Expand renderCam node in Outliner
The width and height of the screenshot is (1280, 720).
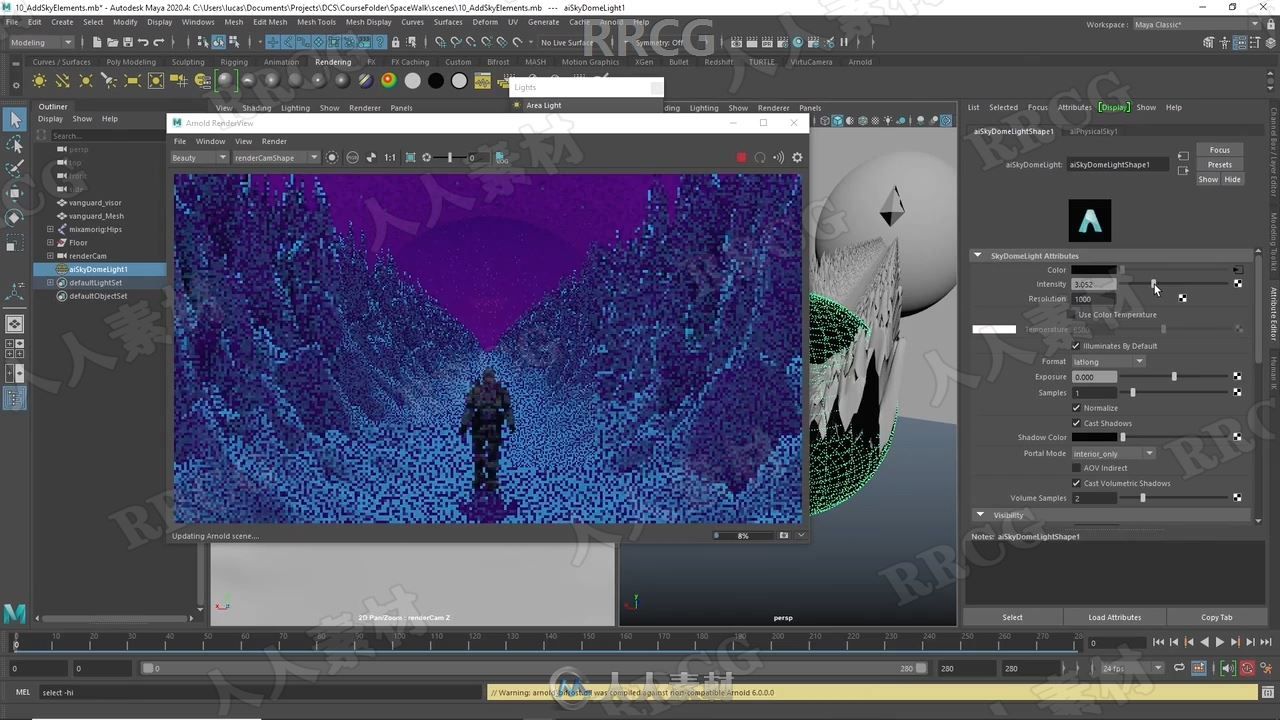(x=50, y=256)
